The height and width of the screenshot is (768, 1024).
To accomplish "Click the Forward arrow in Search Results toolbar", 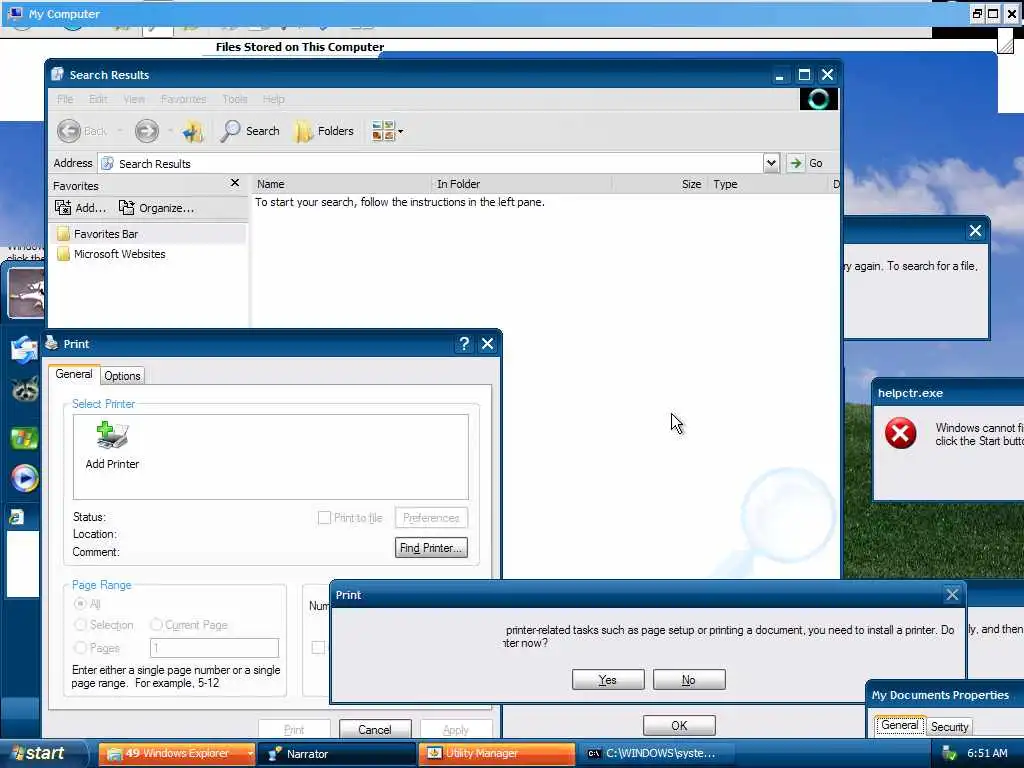I will 146,131.
